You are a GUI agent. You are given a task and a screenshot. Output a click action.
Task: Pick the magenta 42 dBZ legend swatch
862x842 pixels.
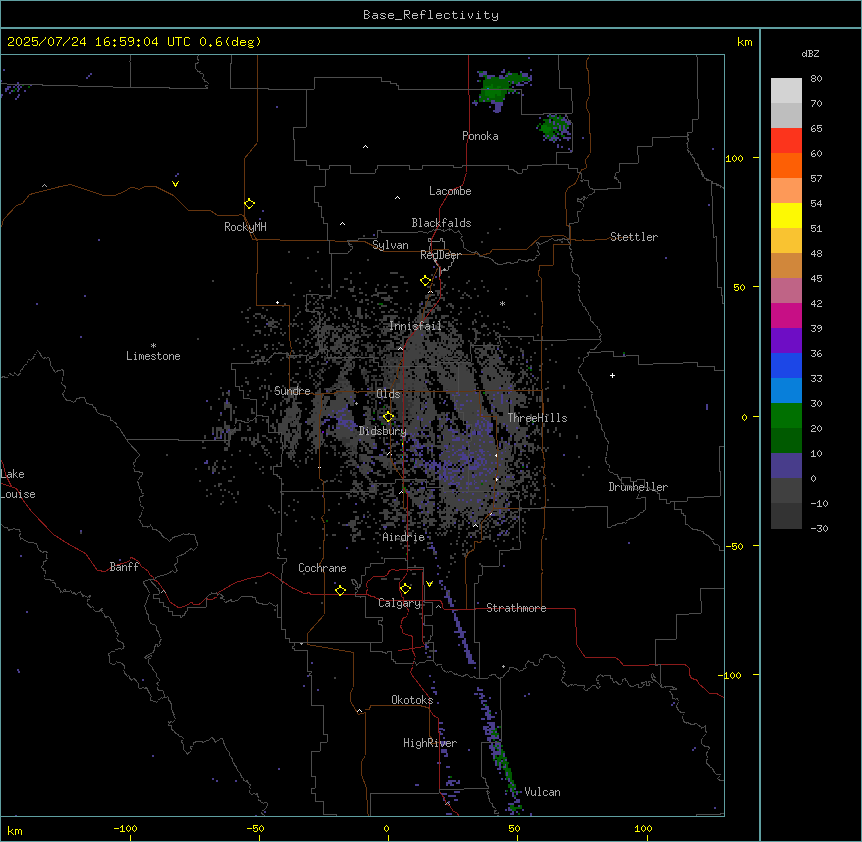[x=786, y=315]
